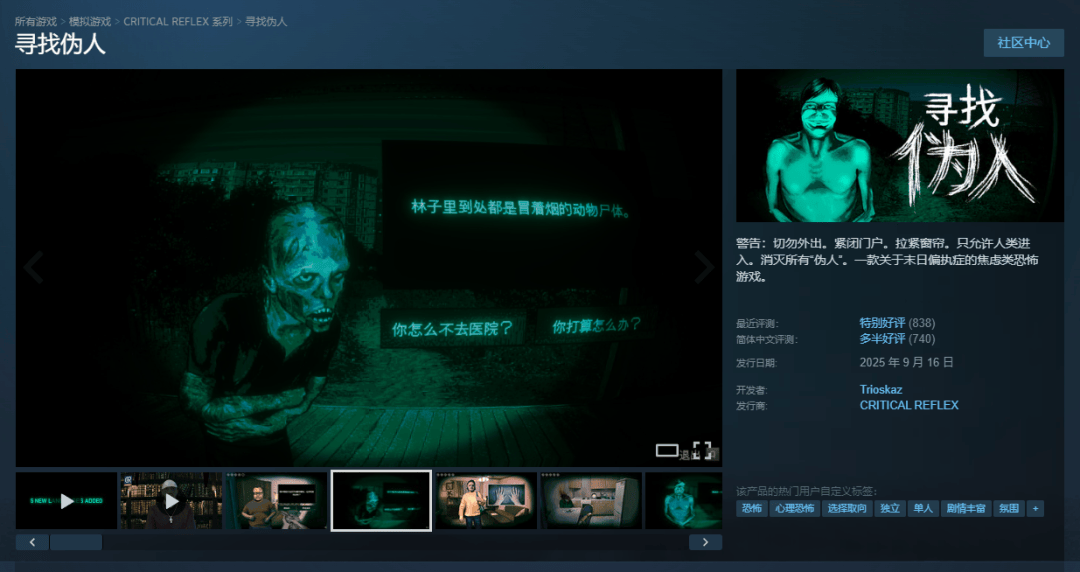
Task: Show previous screenshot with left arrow
Action: tap(33, 267)
